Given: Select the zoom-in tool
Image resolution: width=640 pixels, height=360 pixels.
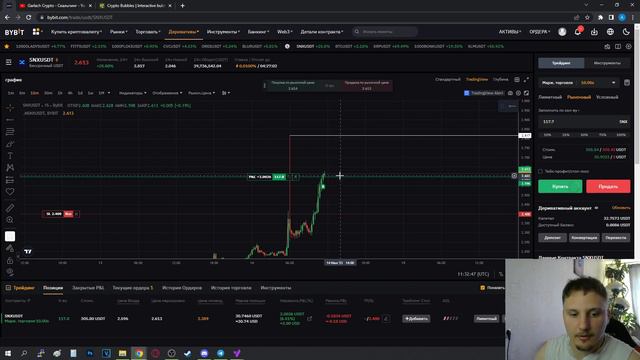Looking at the screenshot, I should pyautogui.click(x=10, y=220).
